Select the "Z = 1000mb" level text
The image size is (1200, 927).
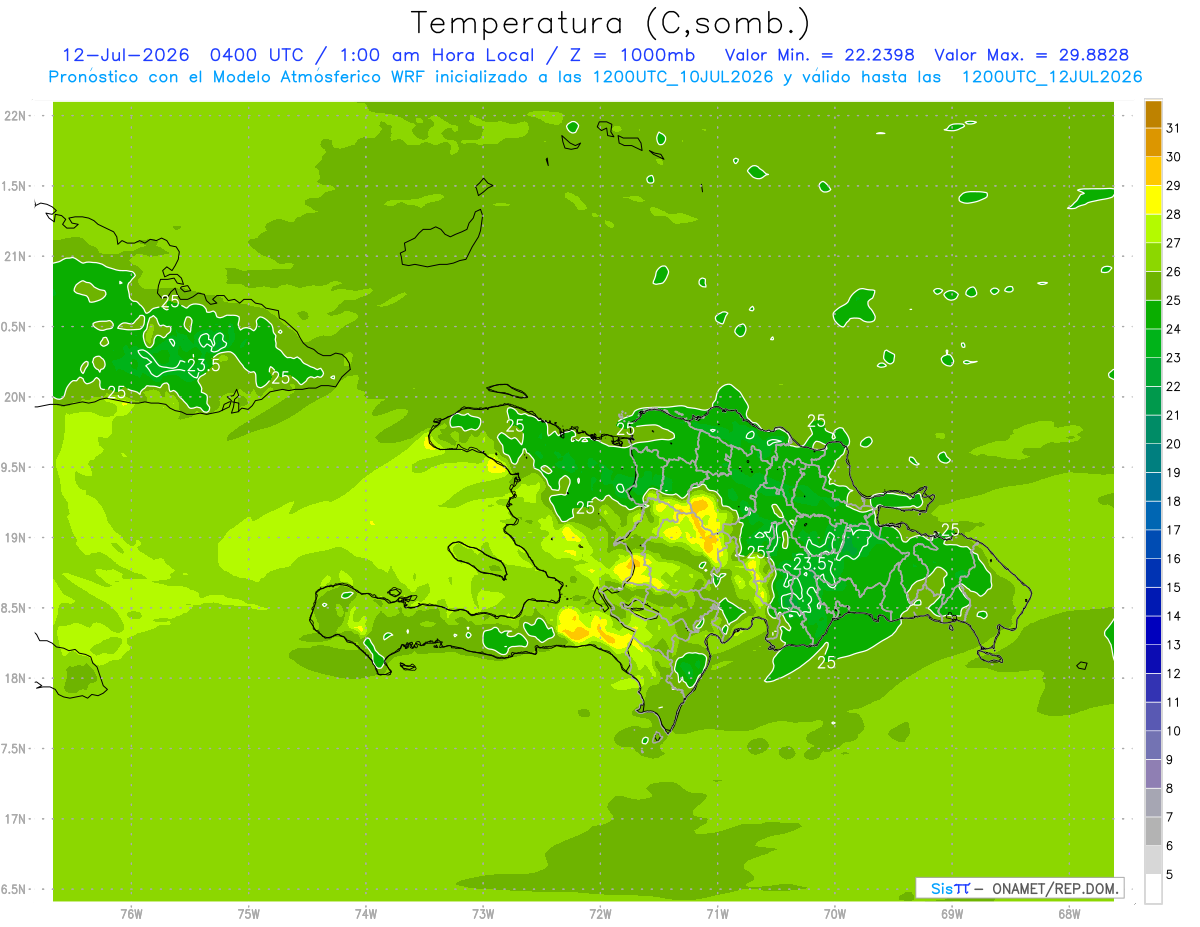pos(634,55)
